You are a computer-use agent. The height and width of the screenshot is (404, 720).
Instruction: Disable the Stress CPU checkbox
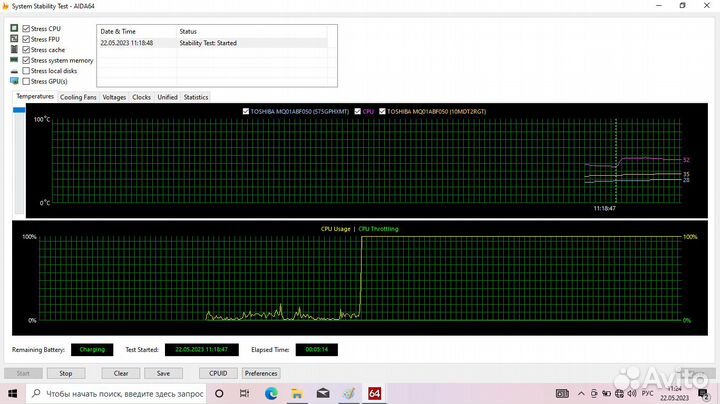26,28
